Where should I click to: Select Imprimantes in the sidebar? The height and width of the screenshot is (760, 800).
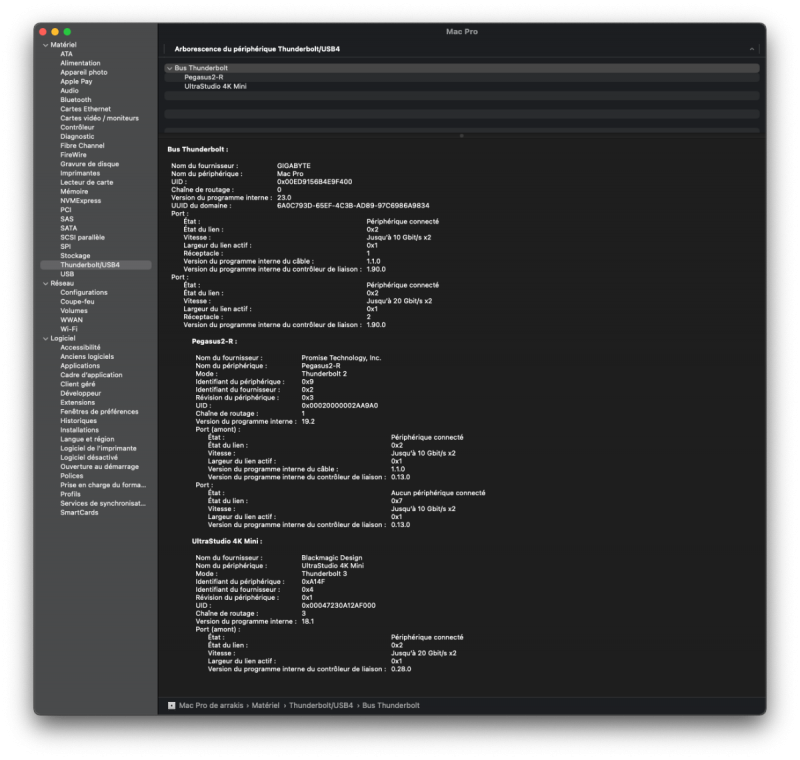pos(80,173)
